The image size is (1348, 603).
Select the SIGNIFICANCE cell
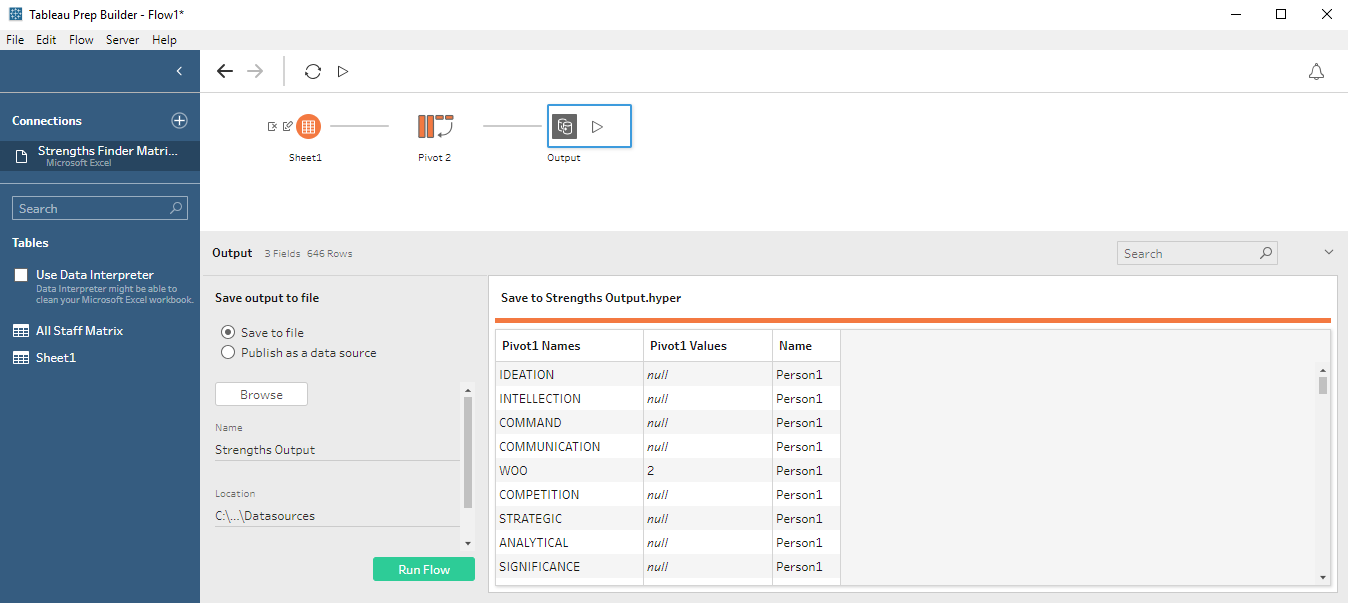(x=569, y=567)
